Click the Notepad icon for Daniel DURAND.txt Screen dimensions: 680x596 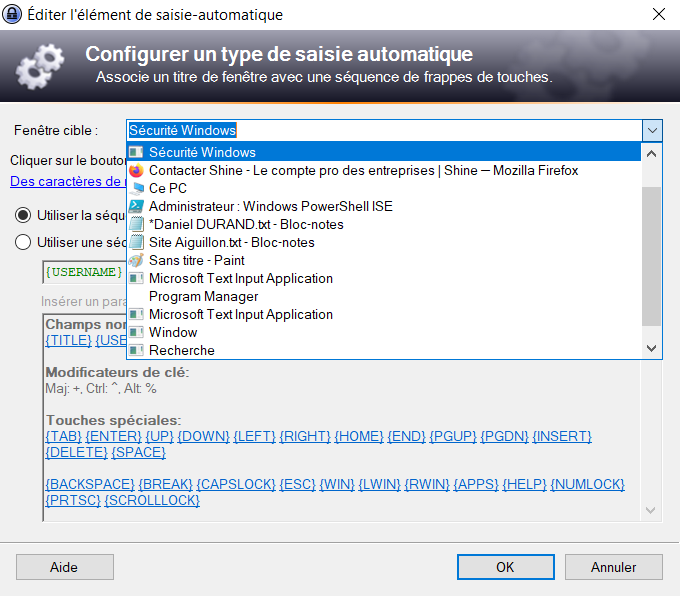(x=137, y=224)
